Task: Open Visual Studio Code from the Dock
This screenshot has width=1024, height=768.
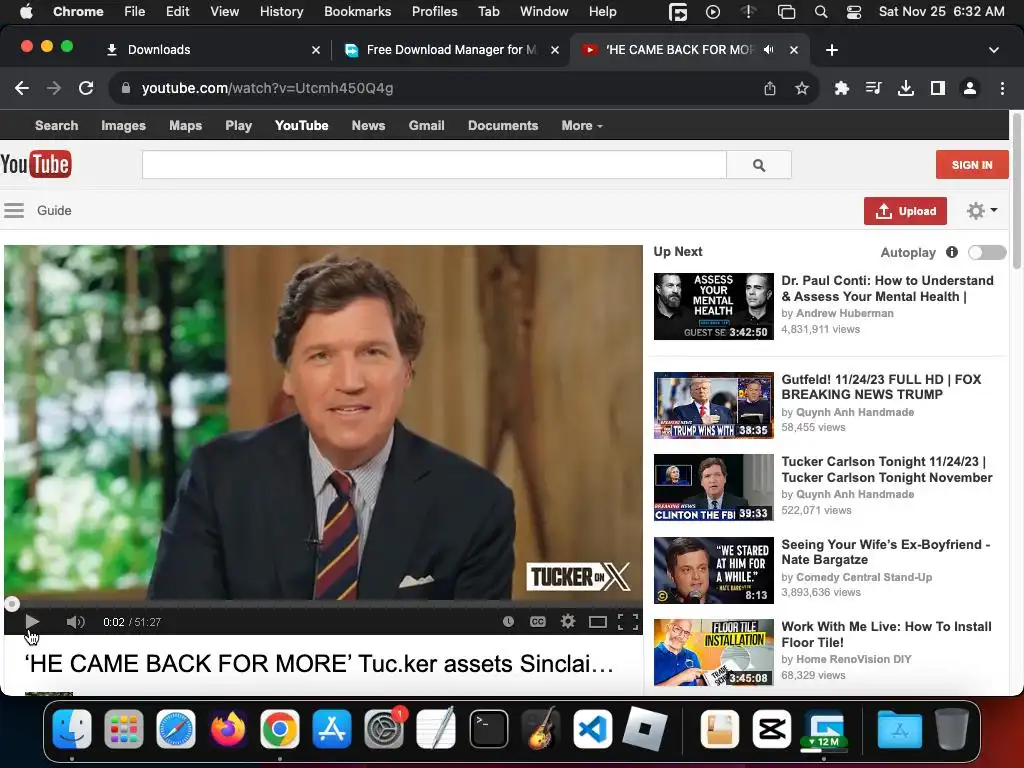Action: coord(592,729)
